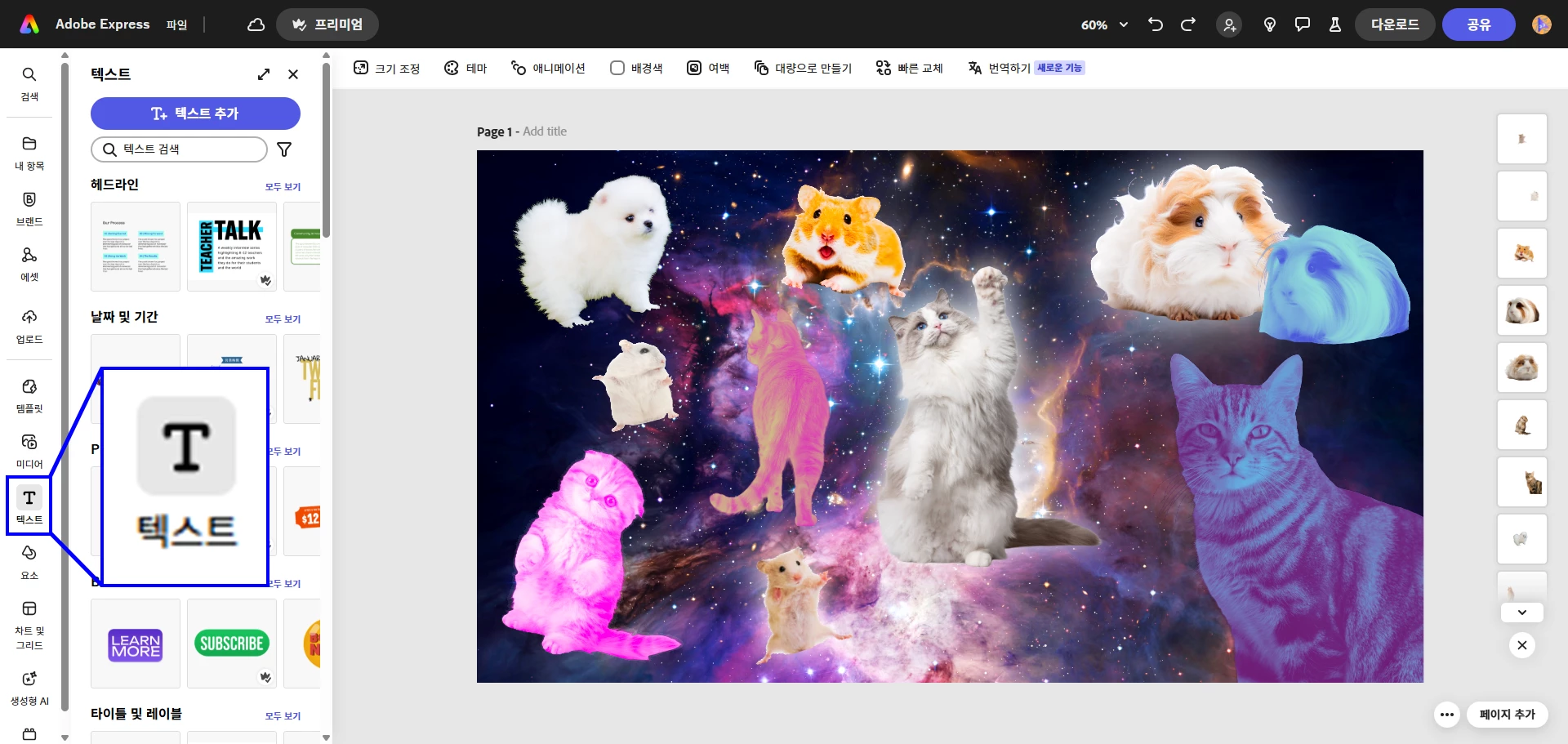Screen dimensions: 1568x744
Task: Select the Our Process headline template
Action: [136, 247]
